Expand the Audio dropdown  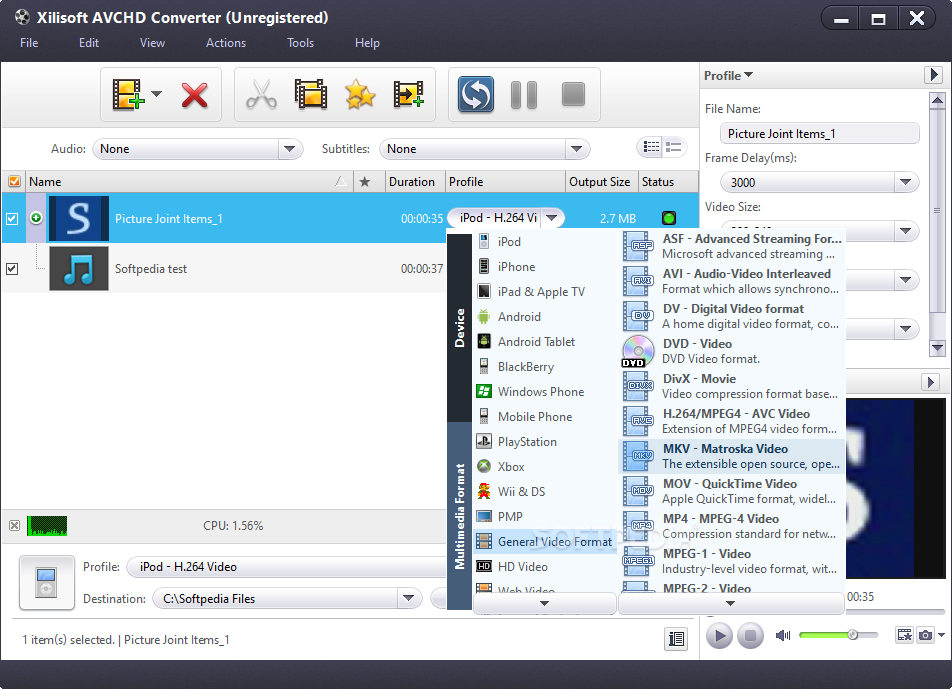(290, 149)
